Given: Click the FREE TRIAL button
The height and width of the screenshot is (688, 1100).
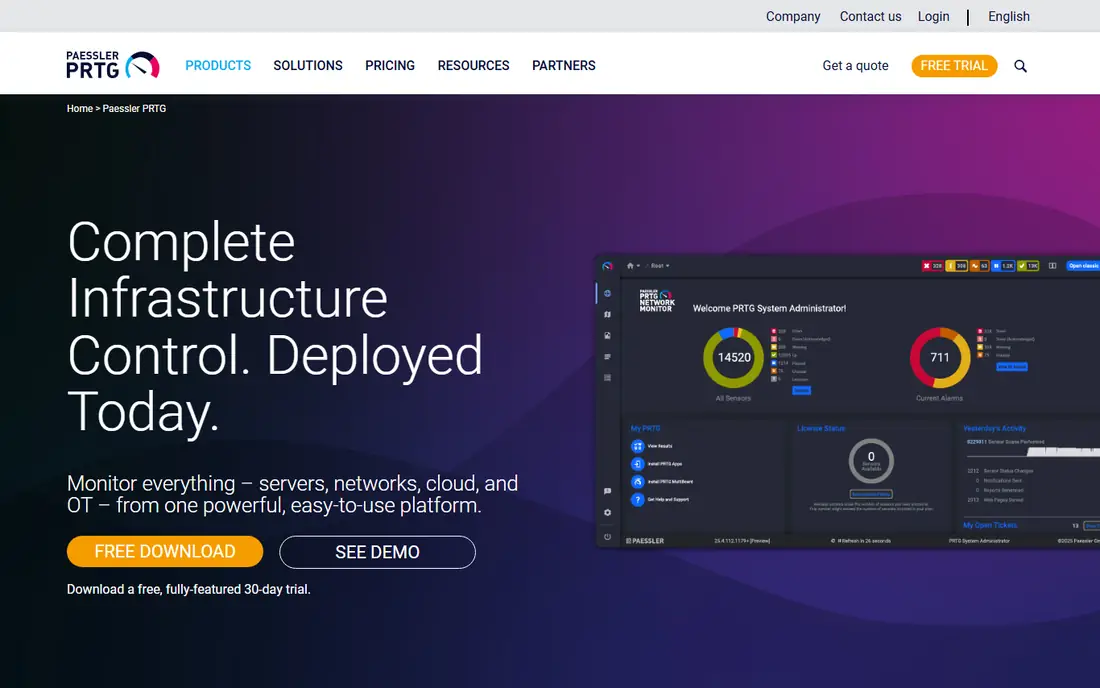Looking at the screenshot, I should (x=954, y=65).
